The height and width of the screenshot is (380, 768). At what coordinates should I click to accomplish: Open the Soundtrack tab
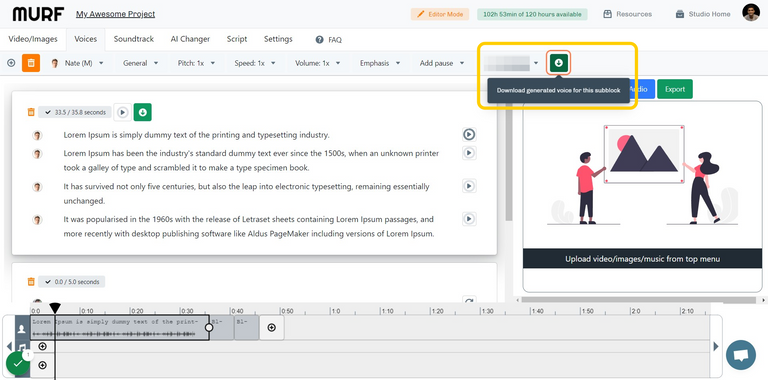coord(134,39)
